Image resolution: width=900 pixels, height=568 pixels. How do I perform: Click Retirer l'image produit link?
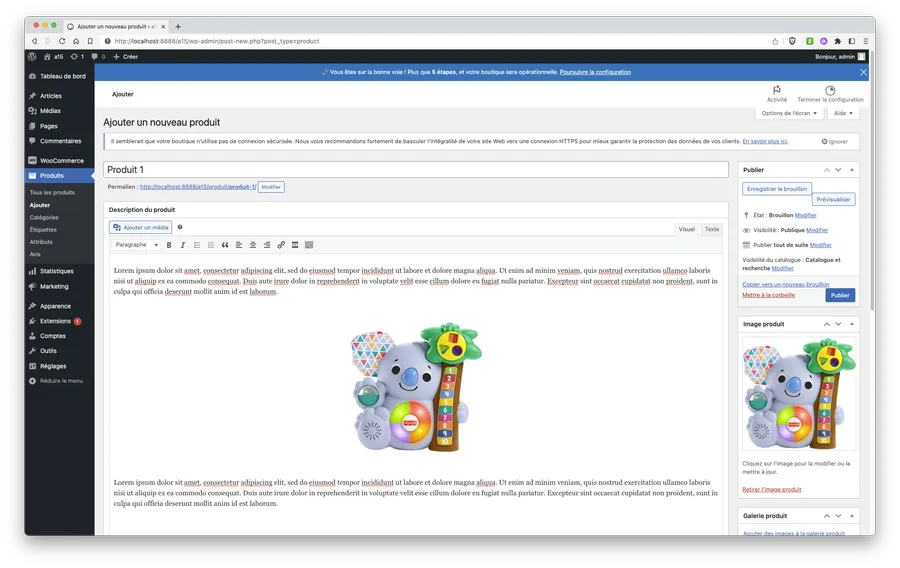point(771,489)
